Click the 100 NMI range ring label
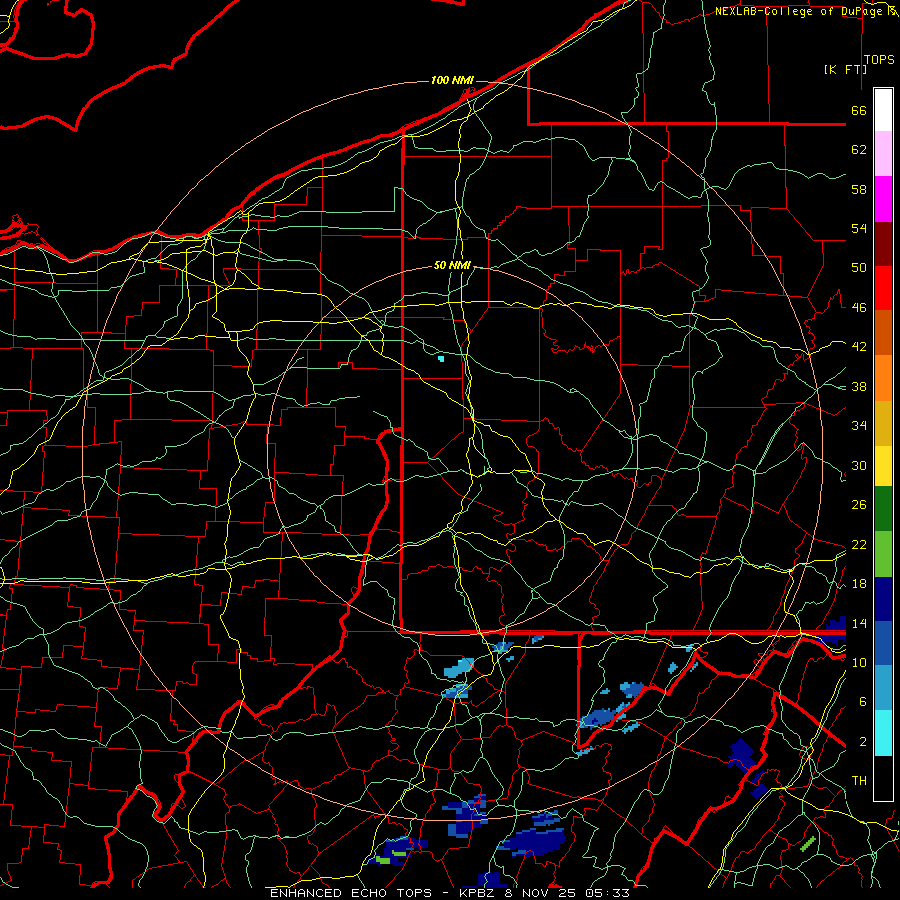900x900 pixels. 452,80
